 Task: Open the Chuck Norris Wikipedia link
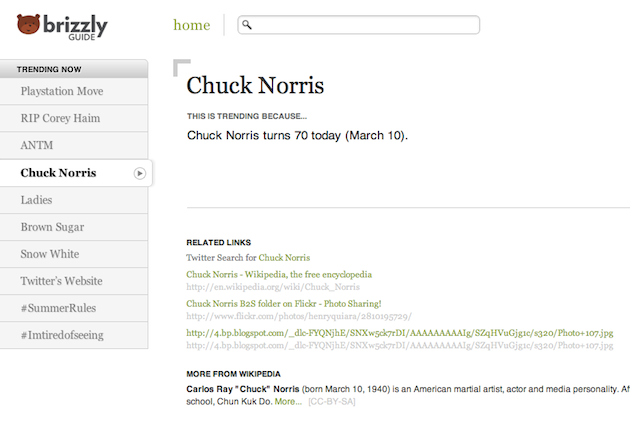279,274
